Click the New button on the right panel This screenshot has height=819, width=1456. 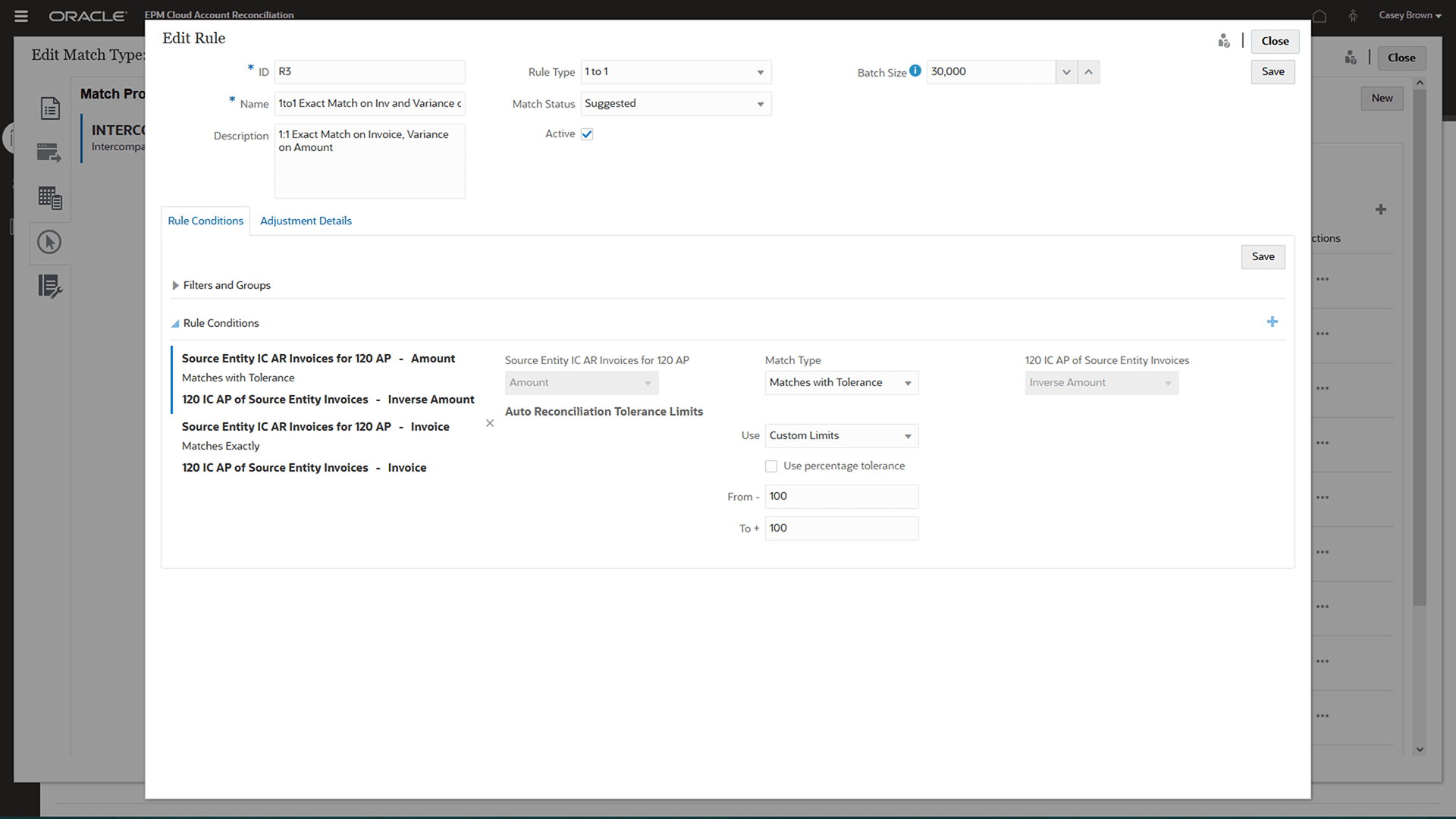point(1382,98)
